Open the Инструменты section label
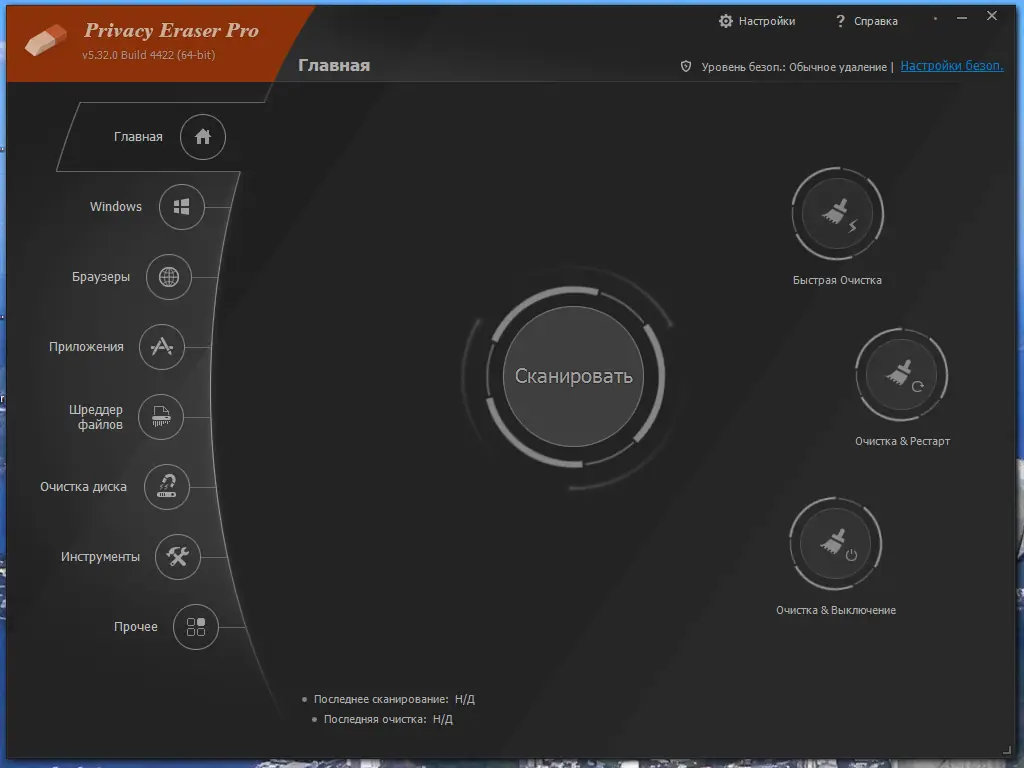 pyautogui.click(x=100, y=556)
